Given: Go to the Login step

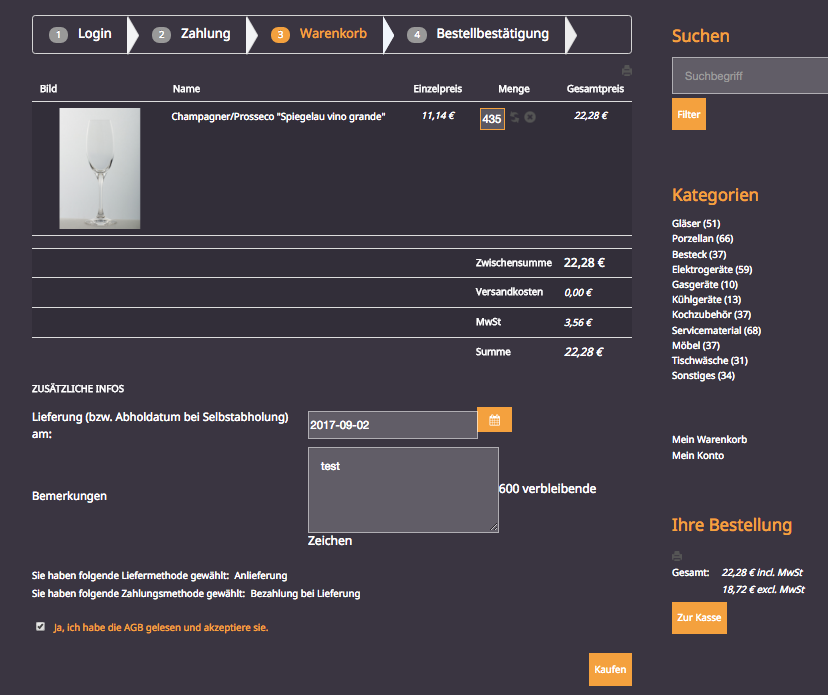Looking at the screenshot, I should pos(83,34).
